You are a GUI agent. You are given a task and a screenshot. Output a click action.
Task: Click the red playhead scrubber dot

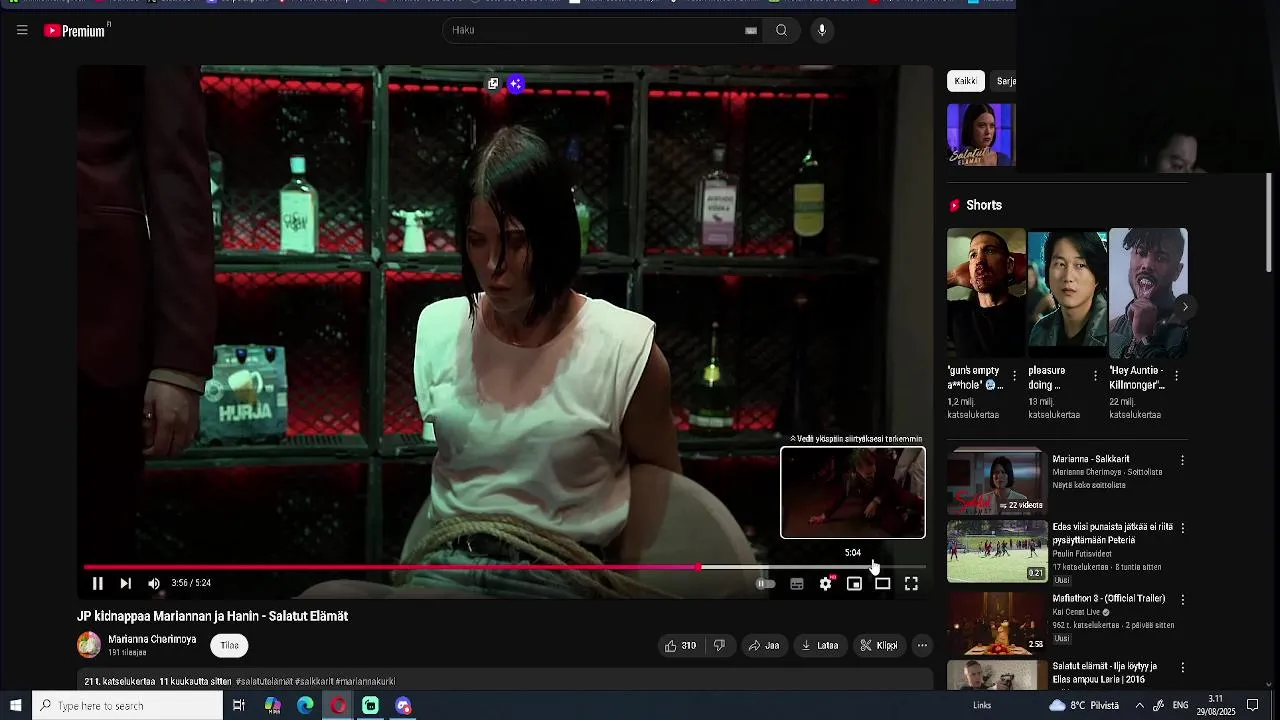699,567
